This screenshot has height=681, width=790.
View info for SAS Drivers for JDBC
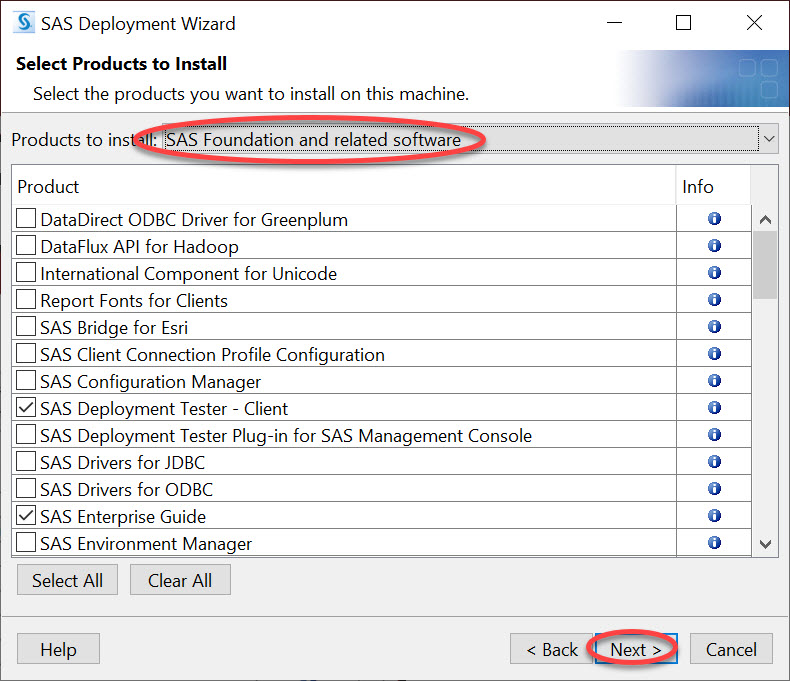pos(714,462)
